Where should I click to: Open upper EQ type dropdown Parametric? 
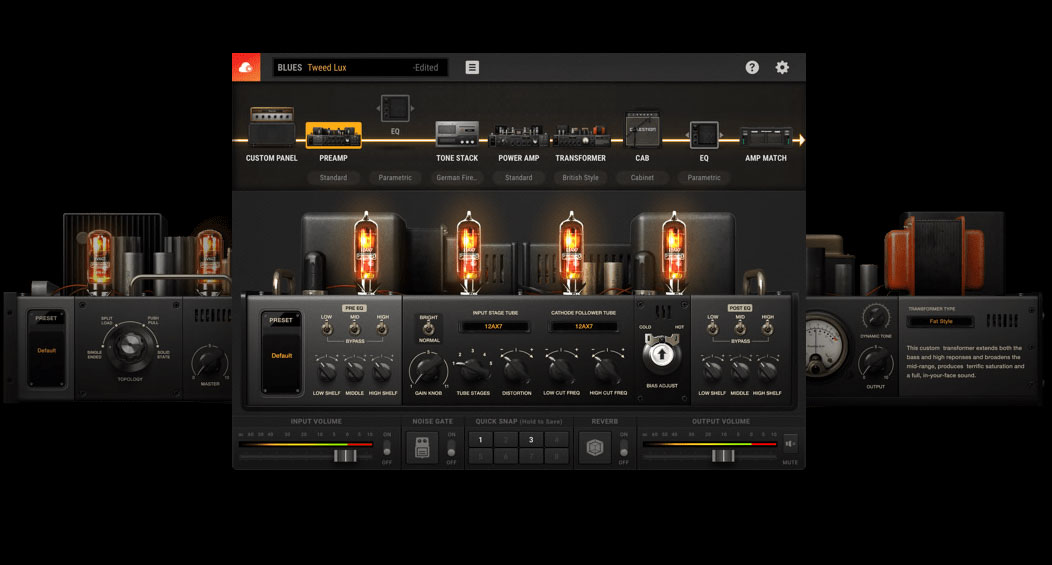click(395, 178)
